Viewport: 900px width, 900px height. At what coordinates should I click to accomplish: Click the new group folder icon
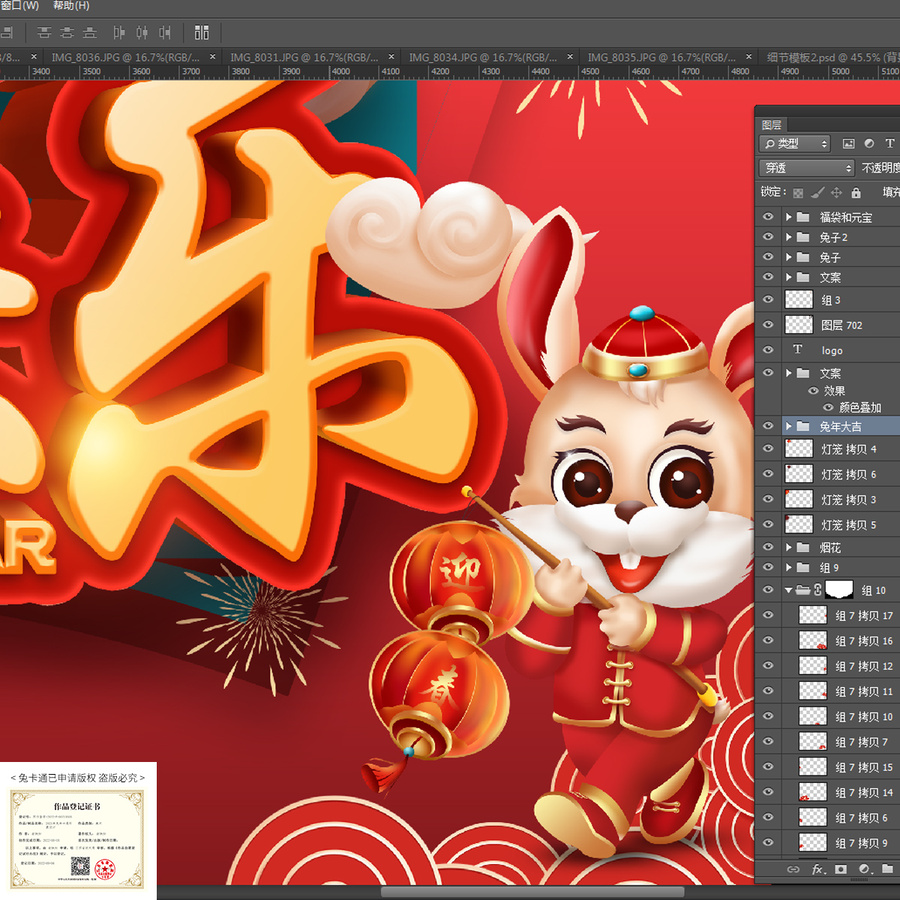pos(887,868)
